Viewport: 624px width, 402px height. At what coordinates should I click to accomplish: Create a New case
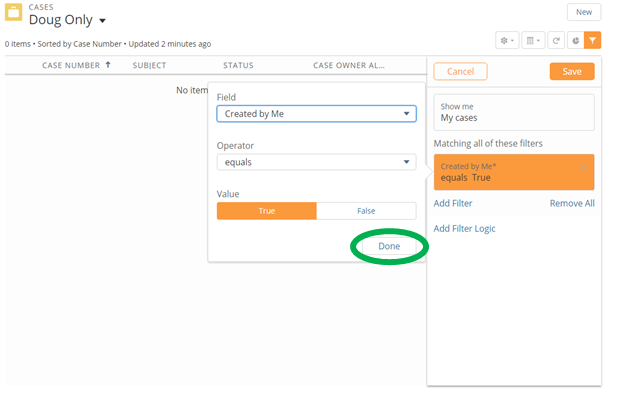click(584, 12)
